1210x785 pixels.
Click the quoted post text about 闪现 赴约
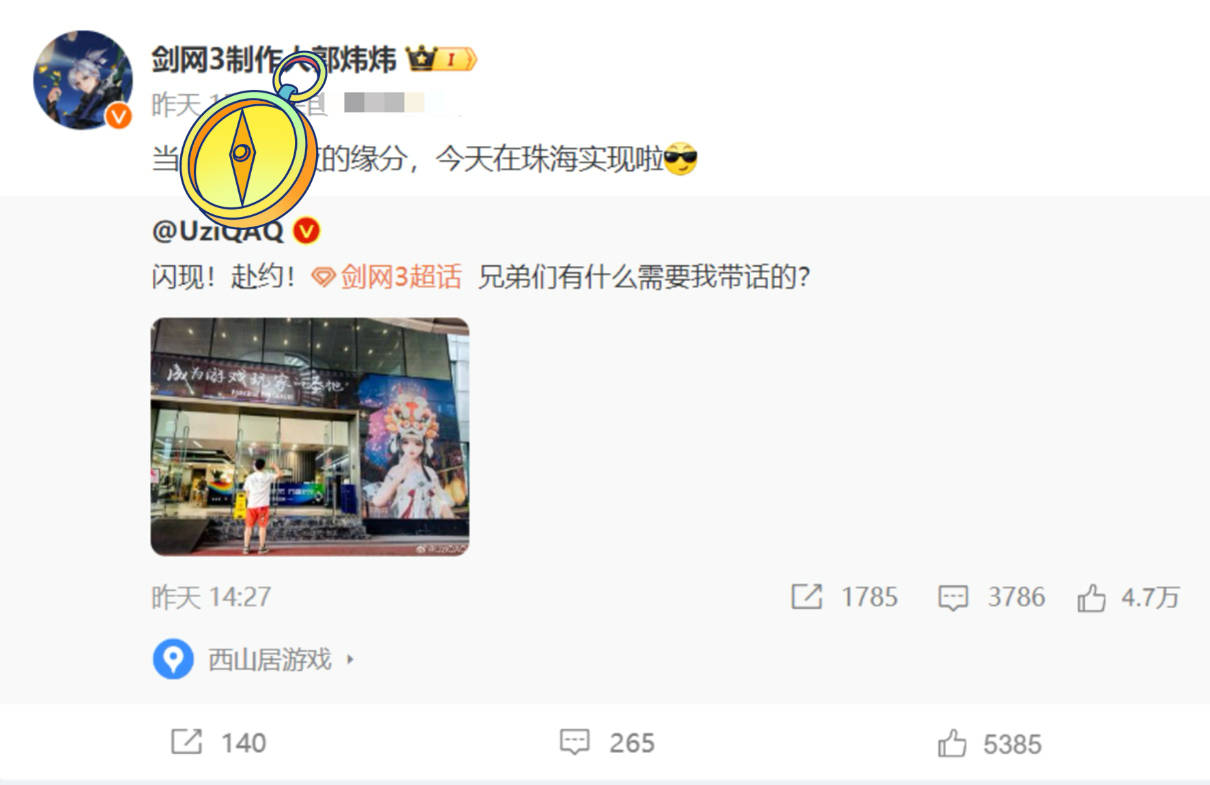coord(480,277)
